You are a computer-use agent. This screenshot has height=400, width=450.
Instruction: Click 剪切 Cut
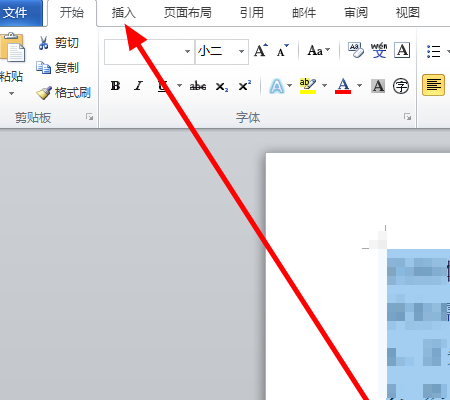click(x=58, y=43)
